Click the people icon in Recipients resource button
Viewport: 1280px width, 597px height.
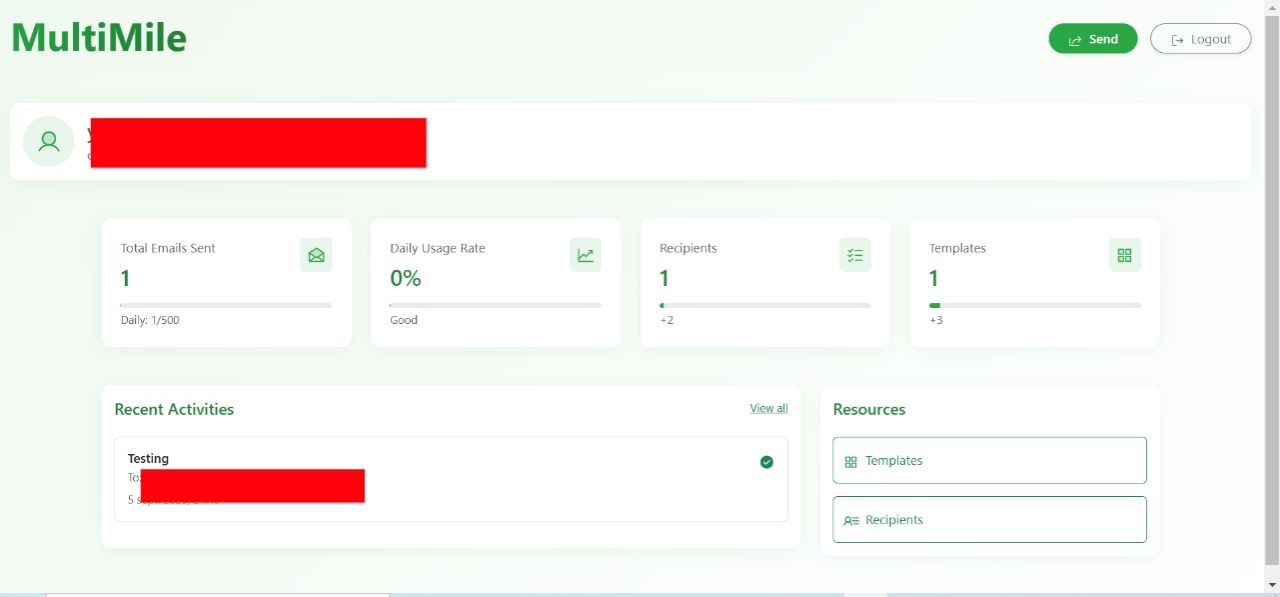pyautogui.click(x=851, y=520)
